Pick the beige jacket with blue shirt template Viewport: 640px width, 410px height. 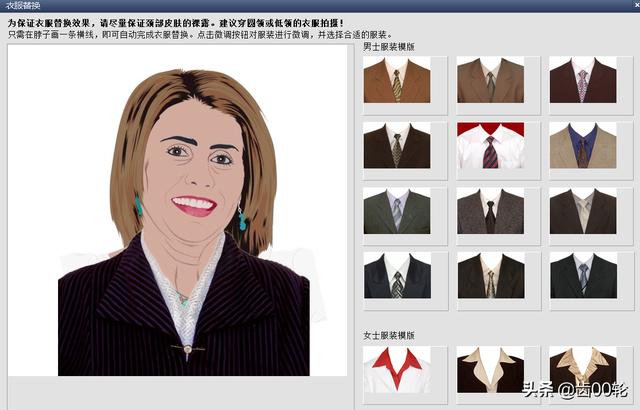click(x=582, y=146)
